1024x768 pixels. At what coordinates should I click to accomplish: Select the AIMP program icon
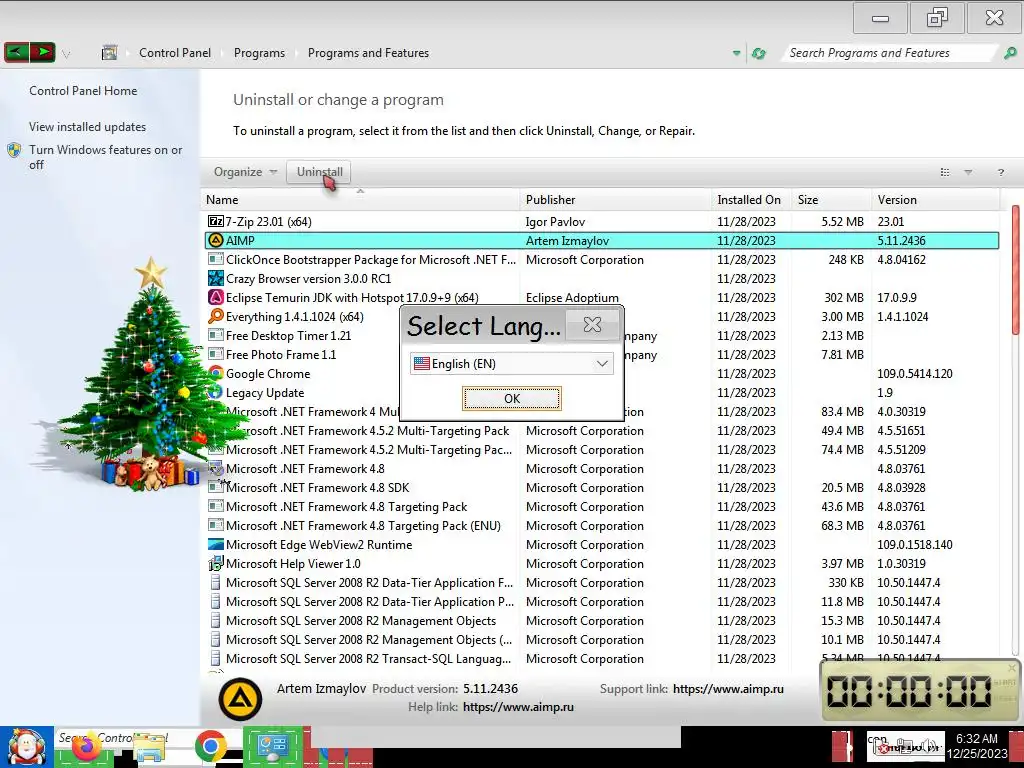[216, 240]
